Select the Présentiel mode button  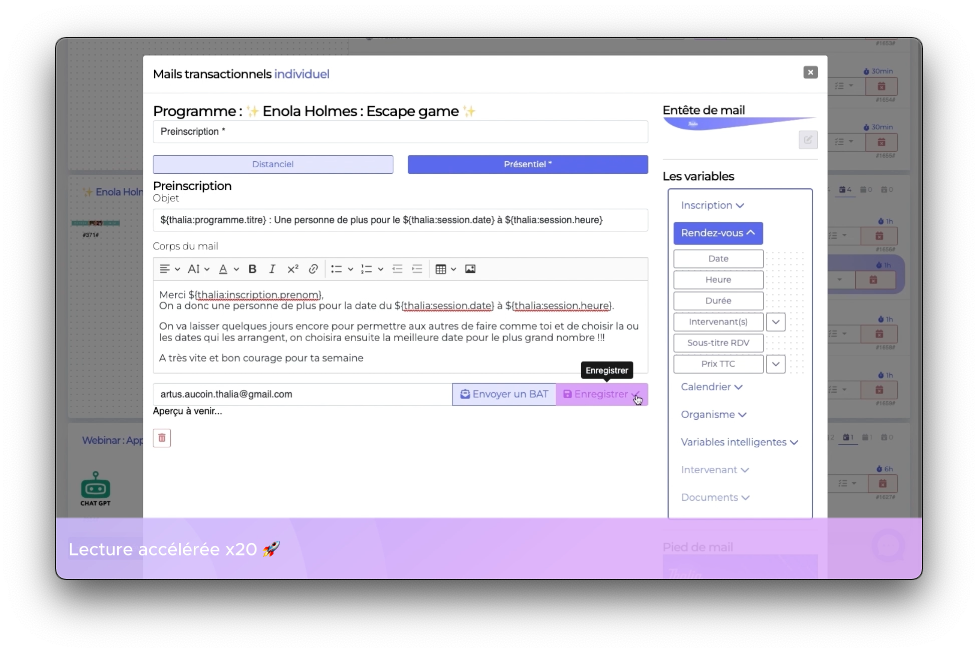(527, 164)
